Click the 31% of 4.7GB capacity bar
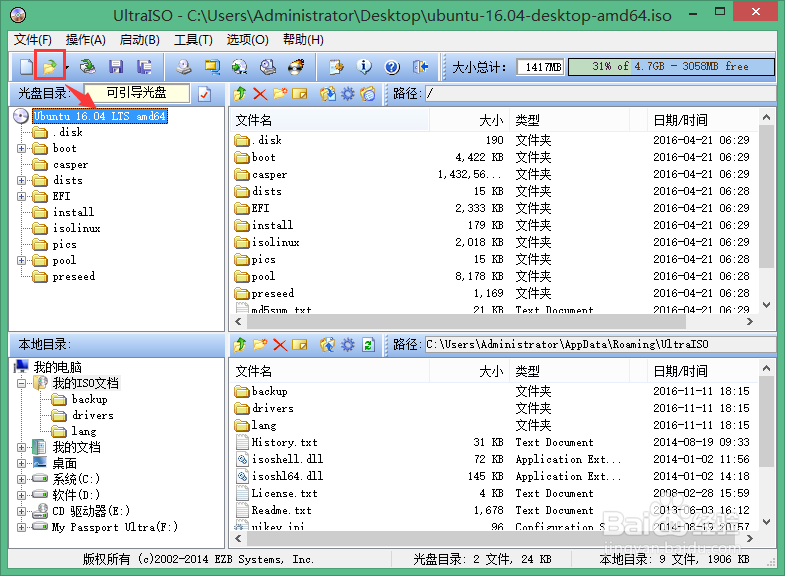 (x=671, y=67)
